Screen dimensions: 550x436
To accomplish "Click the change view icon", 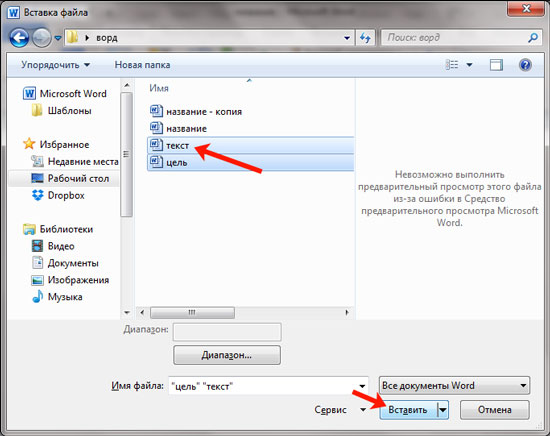I will click(452, 65).
